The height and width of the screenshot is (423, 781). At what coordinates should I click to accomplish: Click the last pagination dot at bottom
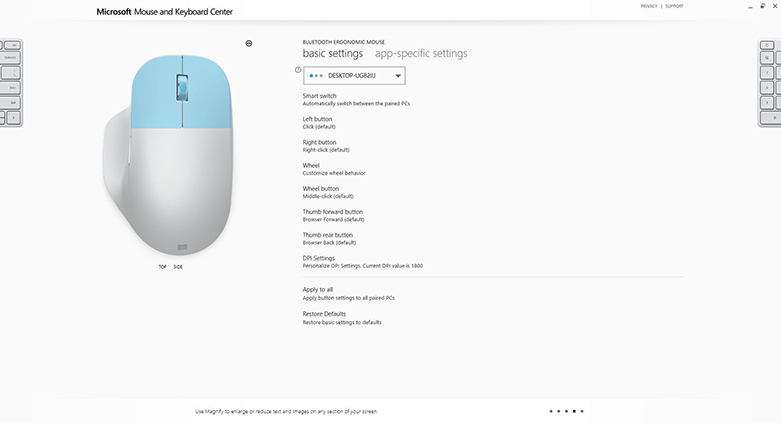pyautogui.click(x=582, y=412)
